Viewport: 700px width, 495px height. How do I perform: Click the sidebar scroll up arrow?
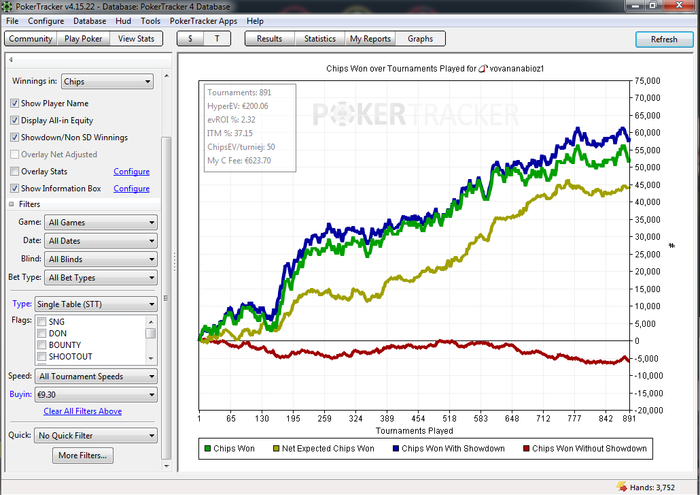point(167,76)
